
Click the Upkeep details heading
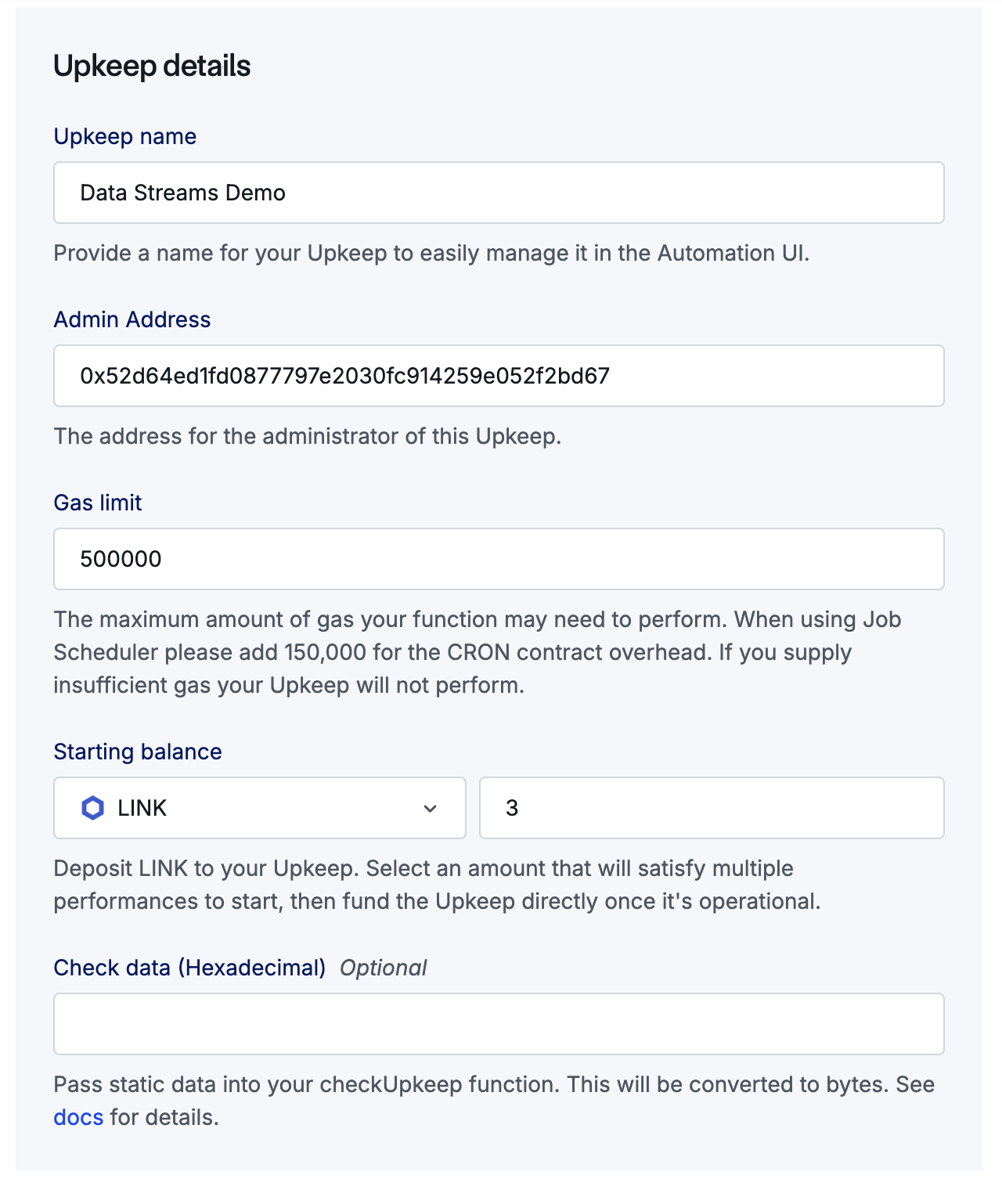[152, 66]
